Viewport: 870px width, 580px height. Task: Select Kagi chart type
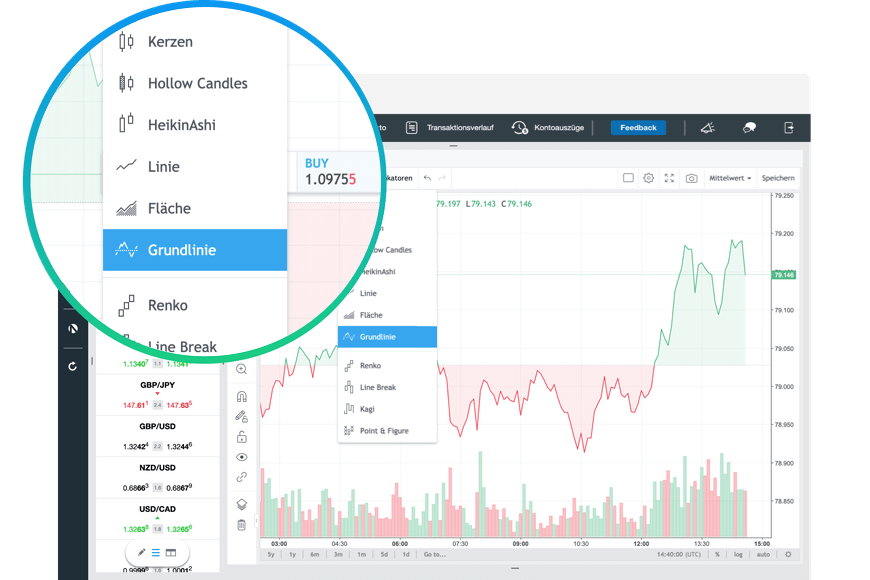[368, 409]
